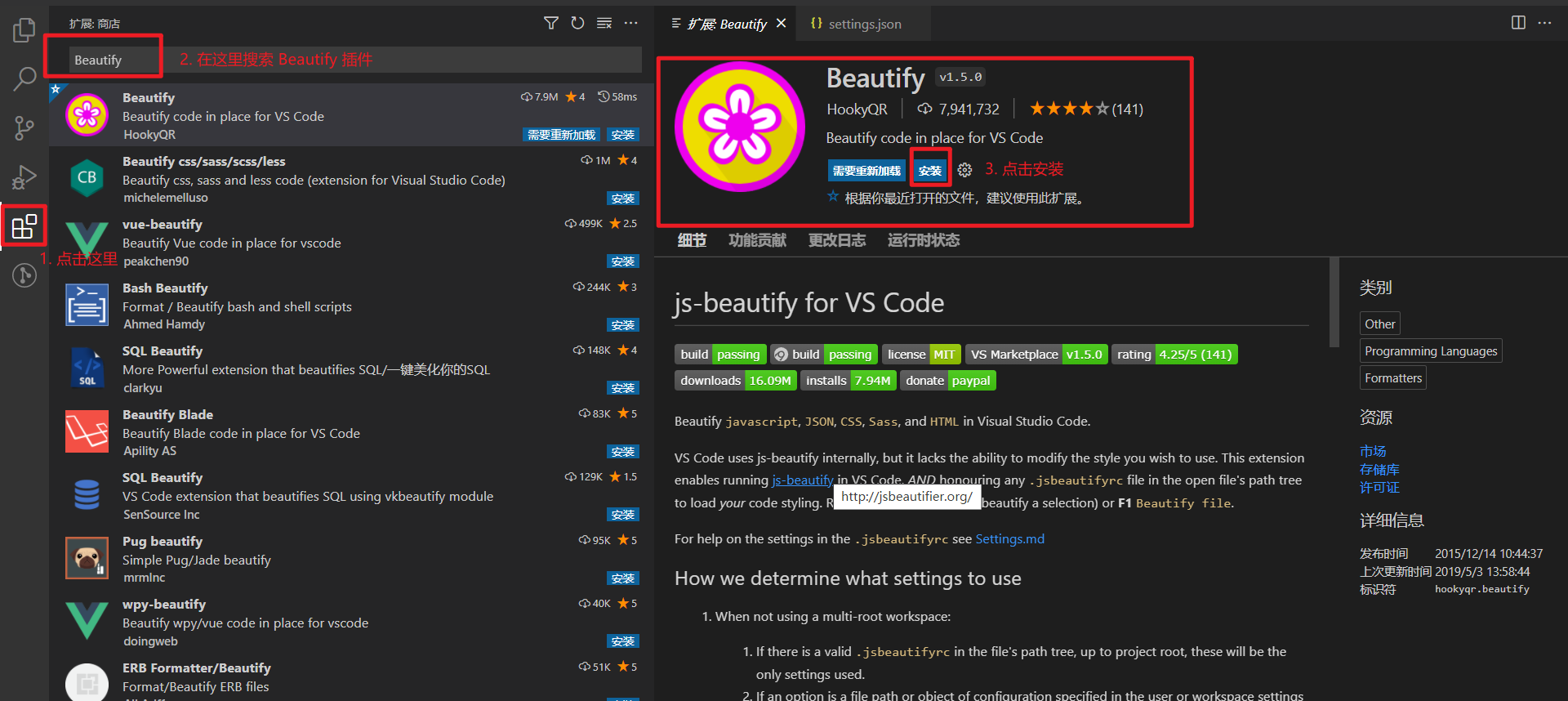
Task: Click the Beautify flower icon in results list
Action: click(87, 114)
